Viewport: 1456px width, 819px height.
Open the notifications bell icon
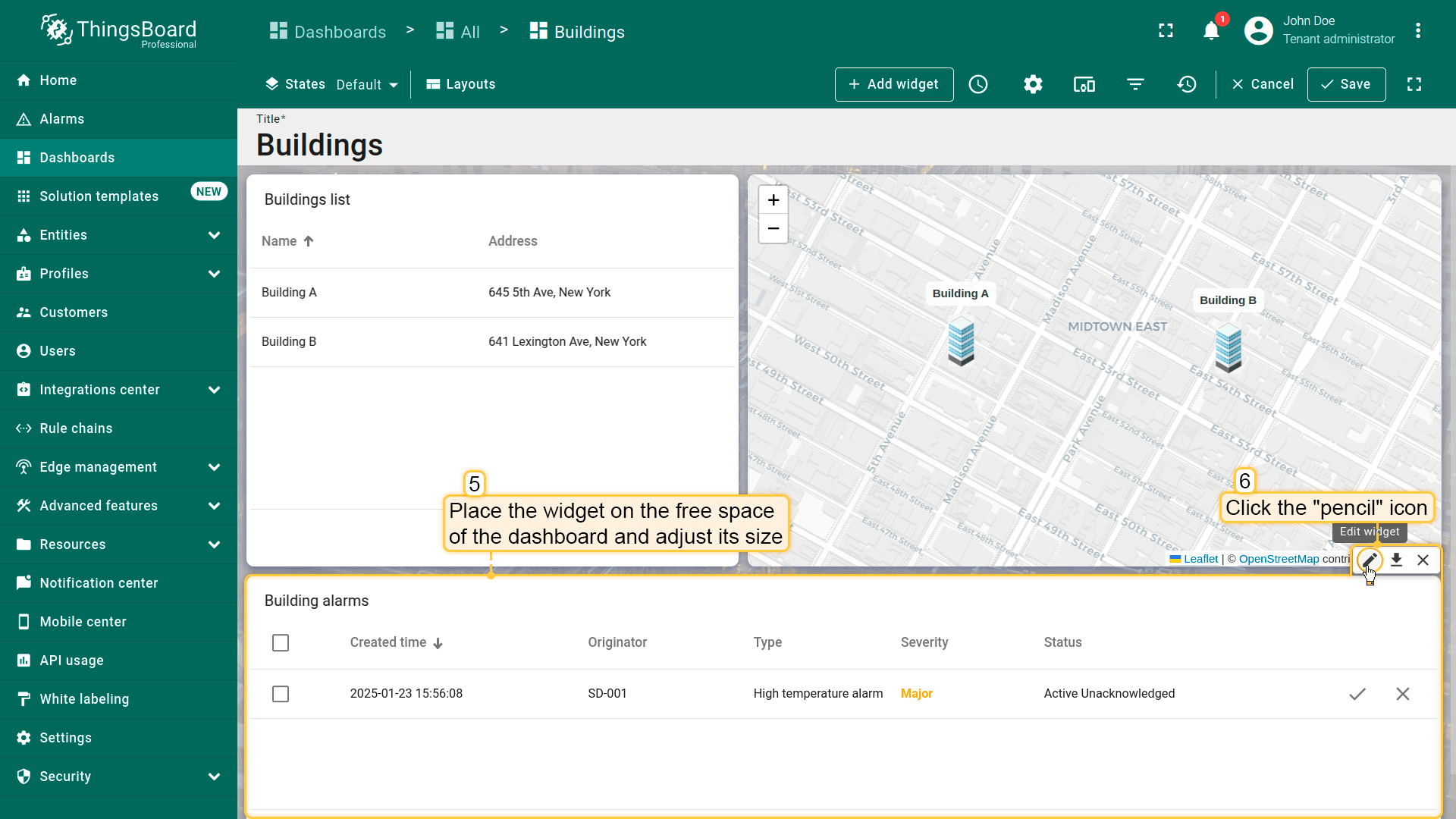point(1211,31)
